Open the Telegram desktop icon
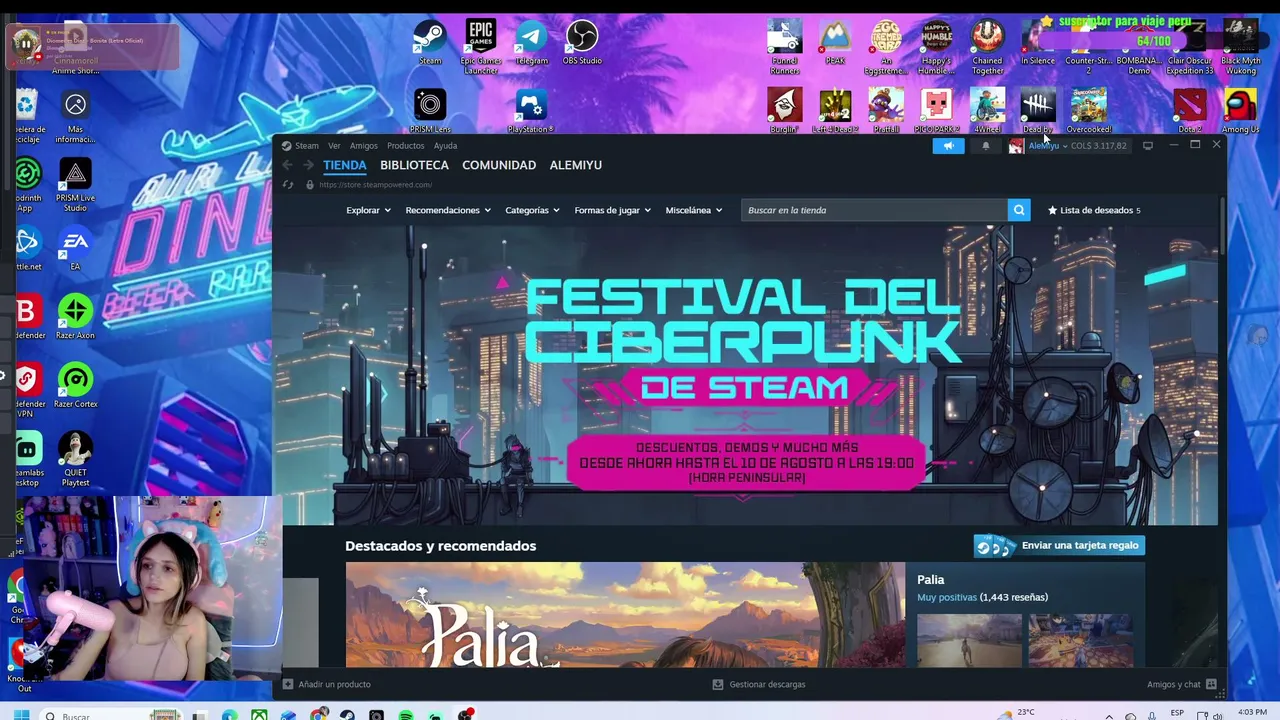Screen dimensions: 1280x720 [x=531, y=42]
